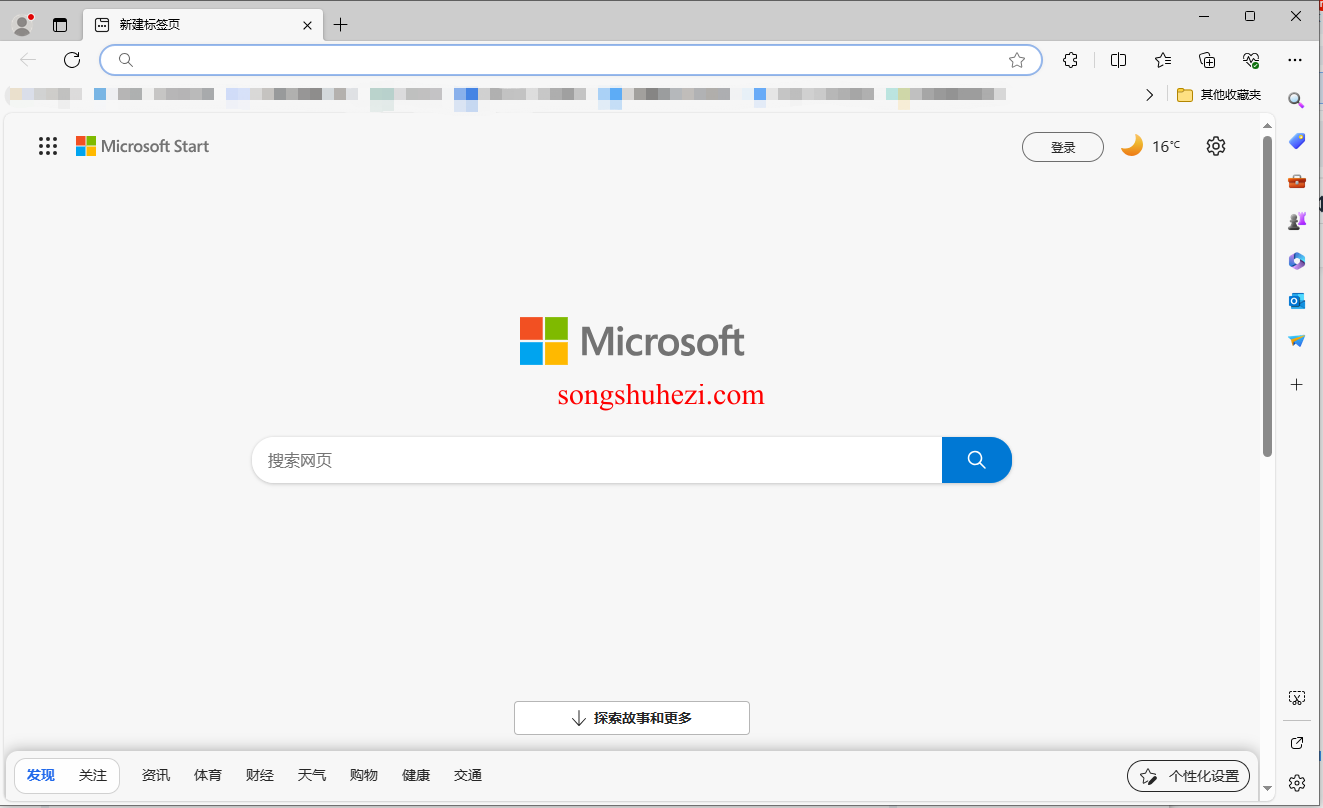Screen dimensions: 1323x808
Task: Open sidebar Shopping tag icon
Action: click(1297, 141)
